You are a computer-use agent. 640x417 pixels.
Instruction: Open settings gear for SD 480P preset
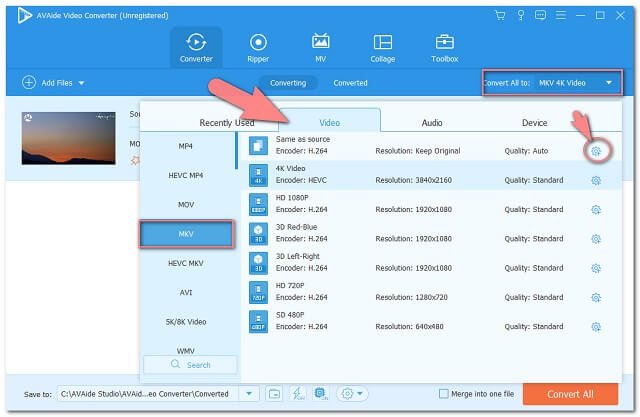click(596, 327)
